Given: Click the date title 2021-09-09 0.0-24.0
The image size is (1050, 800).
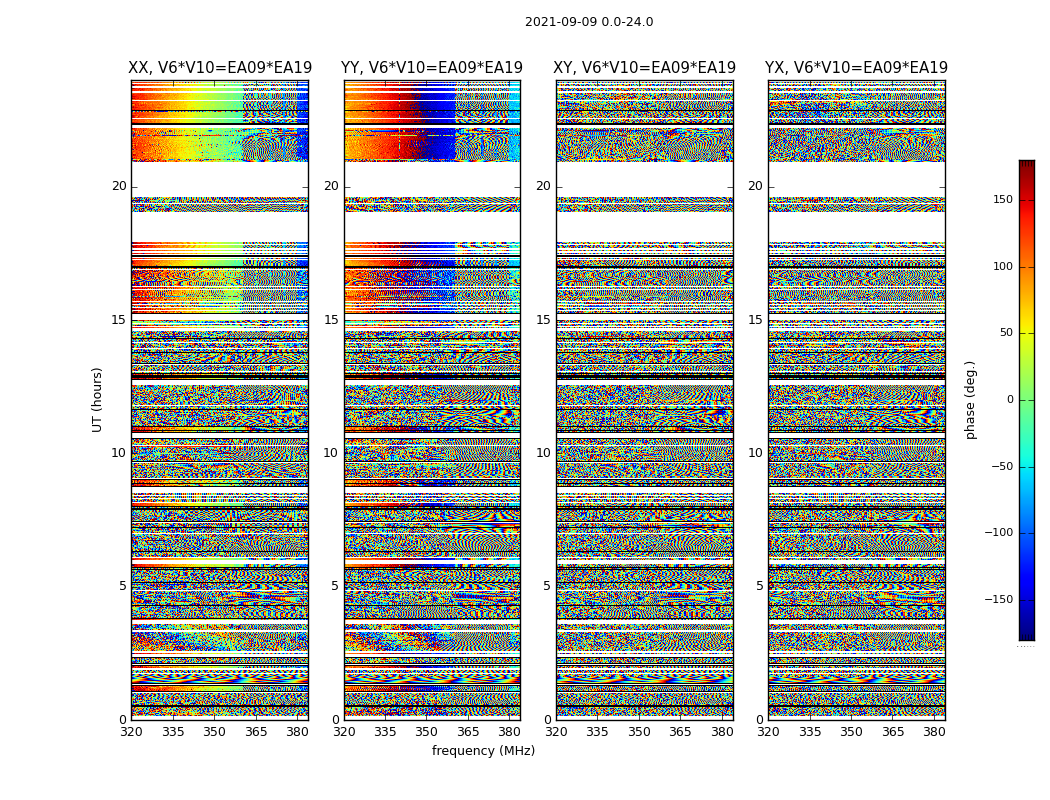Looking at the screenshot, I should coord(589,22).
